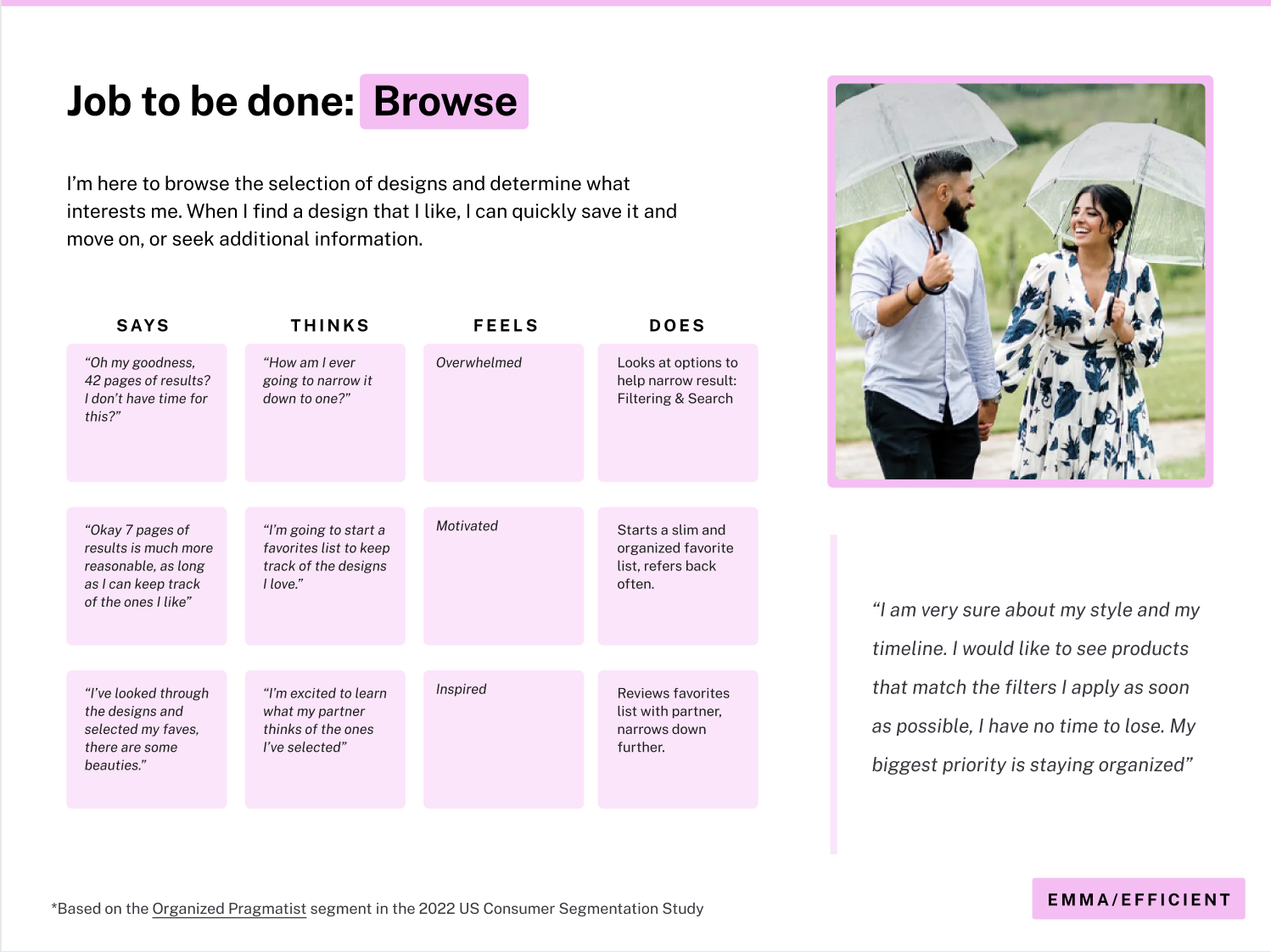This screenshot has width=1271, height=952.
Task: Click the "How am I ever going to narrow" card
Action: [325, 413]
